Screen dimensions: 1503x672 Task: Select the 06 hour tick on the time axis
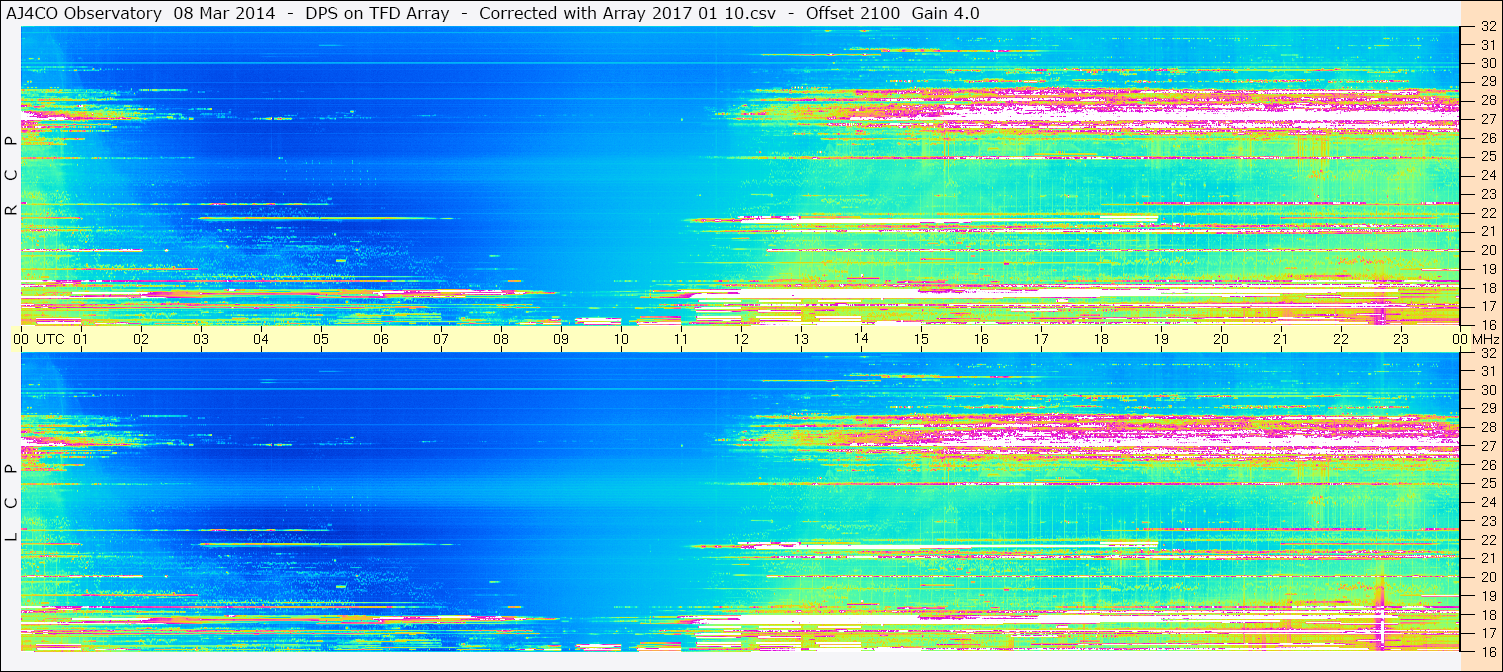(x=381, y=339)
